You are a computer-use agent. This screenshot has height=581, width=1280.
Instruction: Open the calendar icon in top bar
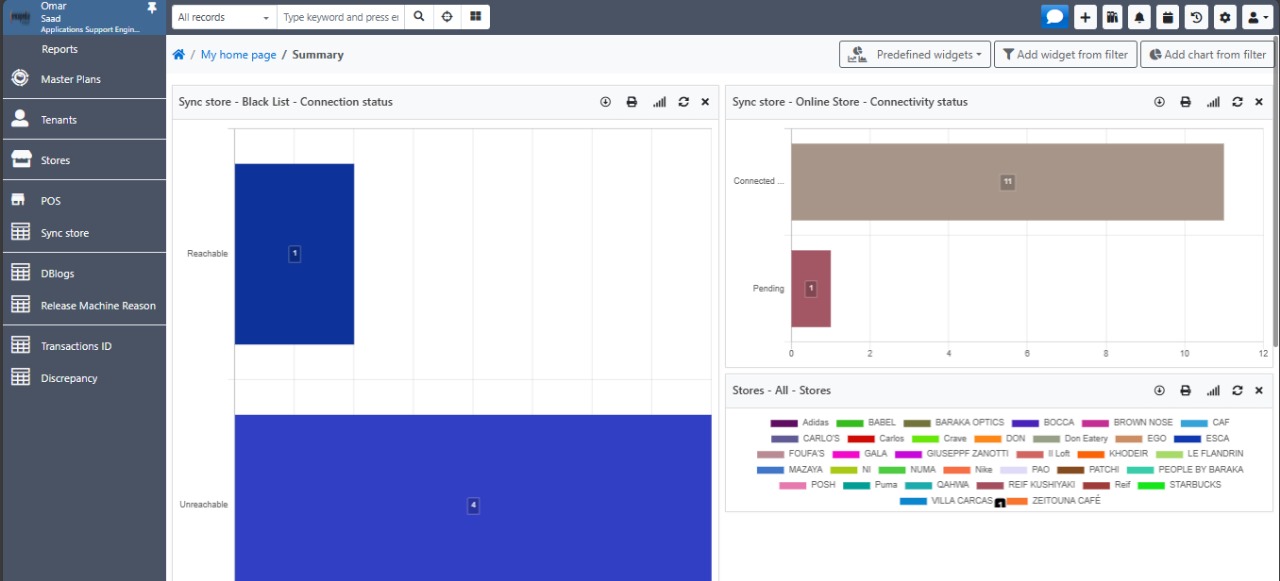click(x=1167, y=17)
